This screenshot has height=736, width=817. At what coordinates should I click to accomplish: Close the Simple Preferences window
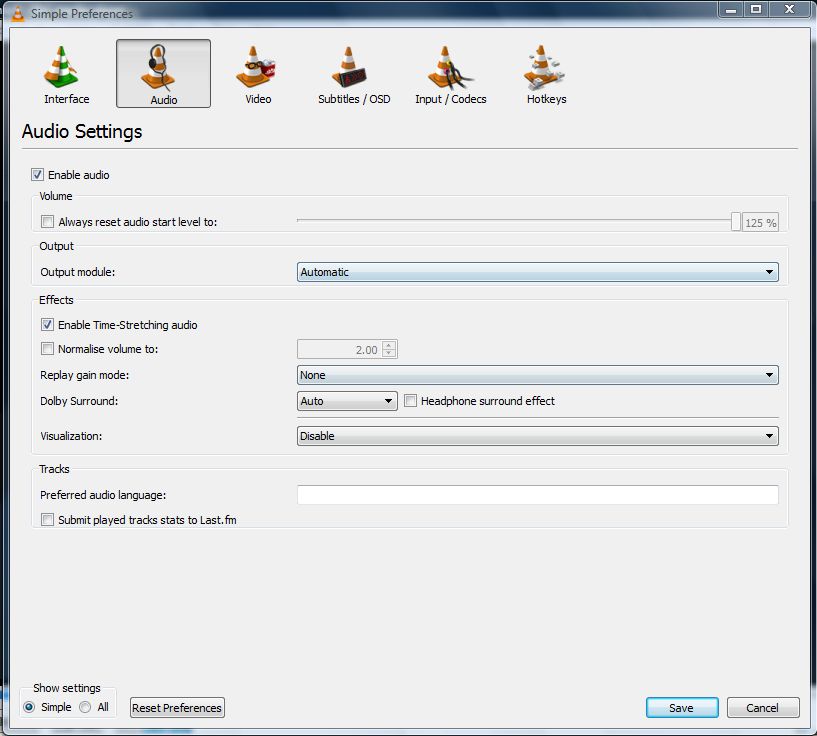click(x=789, y=9)
